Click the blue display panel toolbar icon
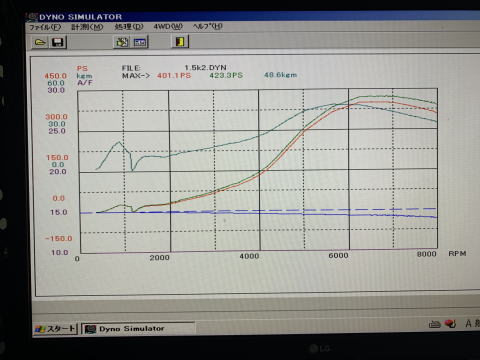Viewport: 480px width, 360px height. click(140, 42)
